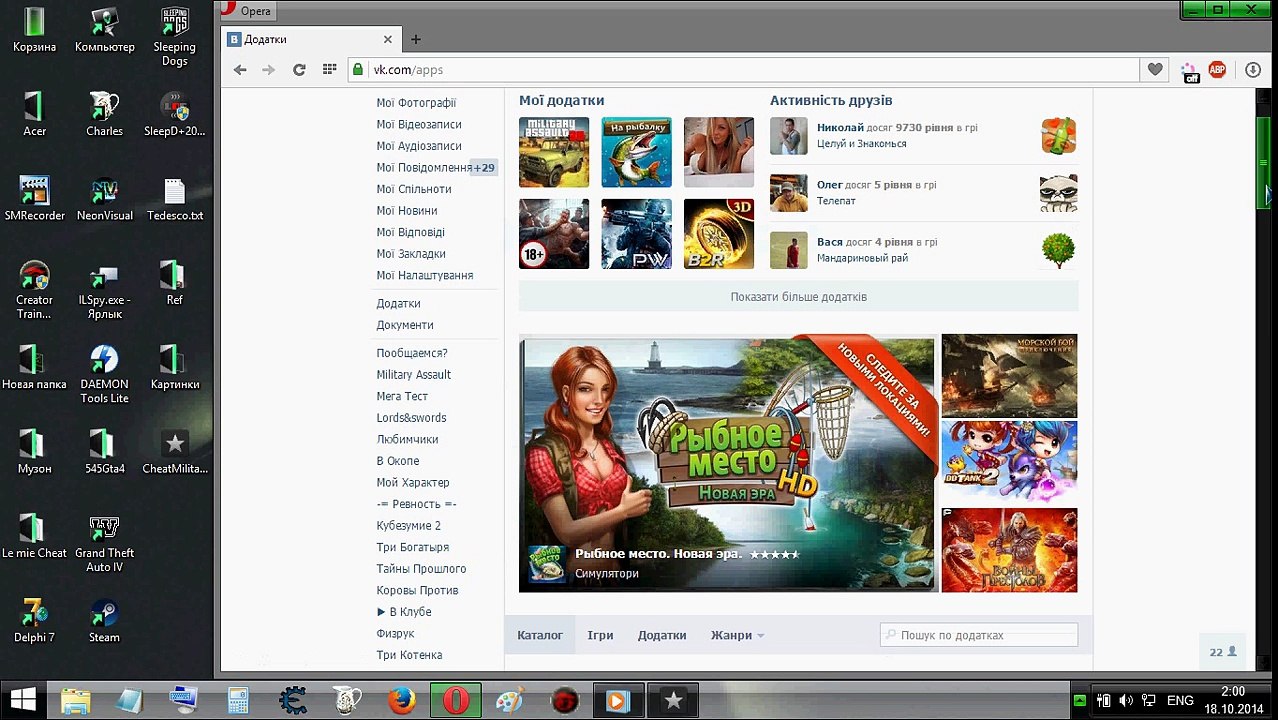Open a new tab with plus button
Screen dimensions: 1278x720
pyautogui.click(x=416, y=40)
